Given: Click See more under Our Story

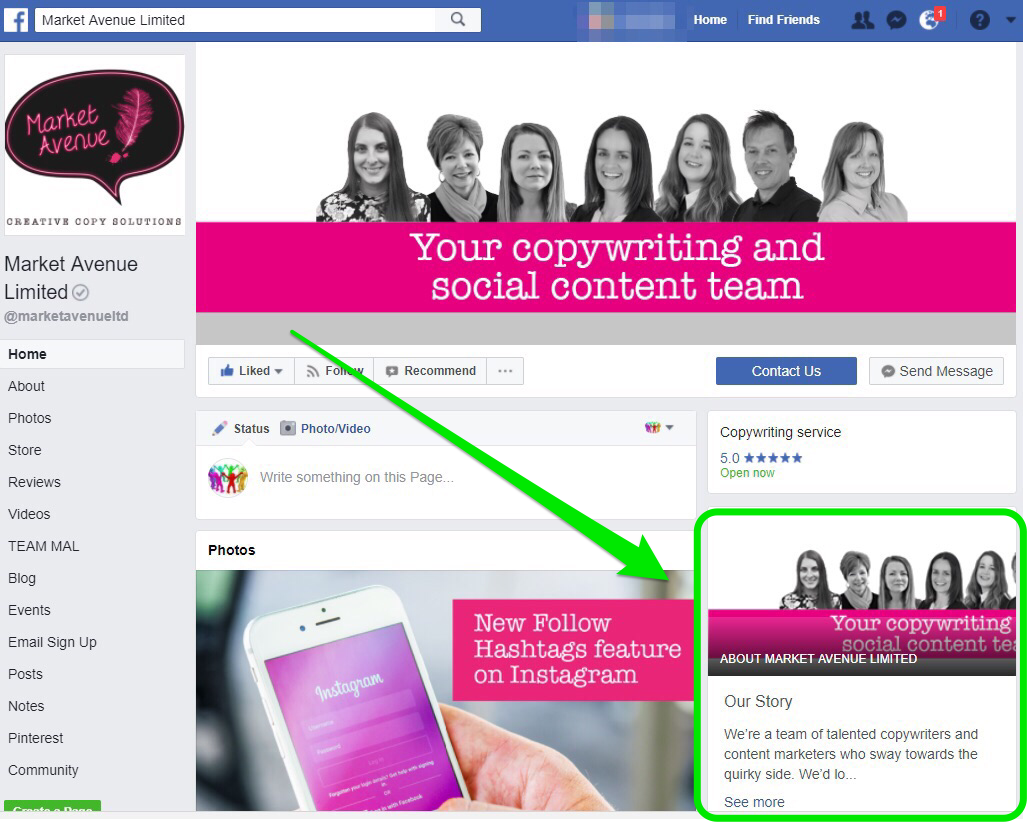Looking at the screenshot, I should tap(754, 802).
